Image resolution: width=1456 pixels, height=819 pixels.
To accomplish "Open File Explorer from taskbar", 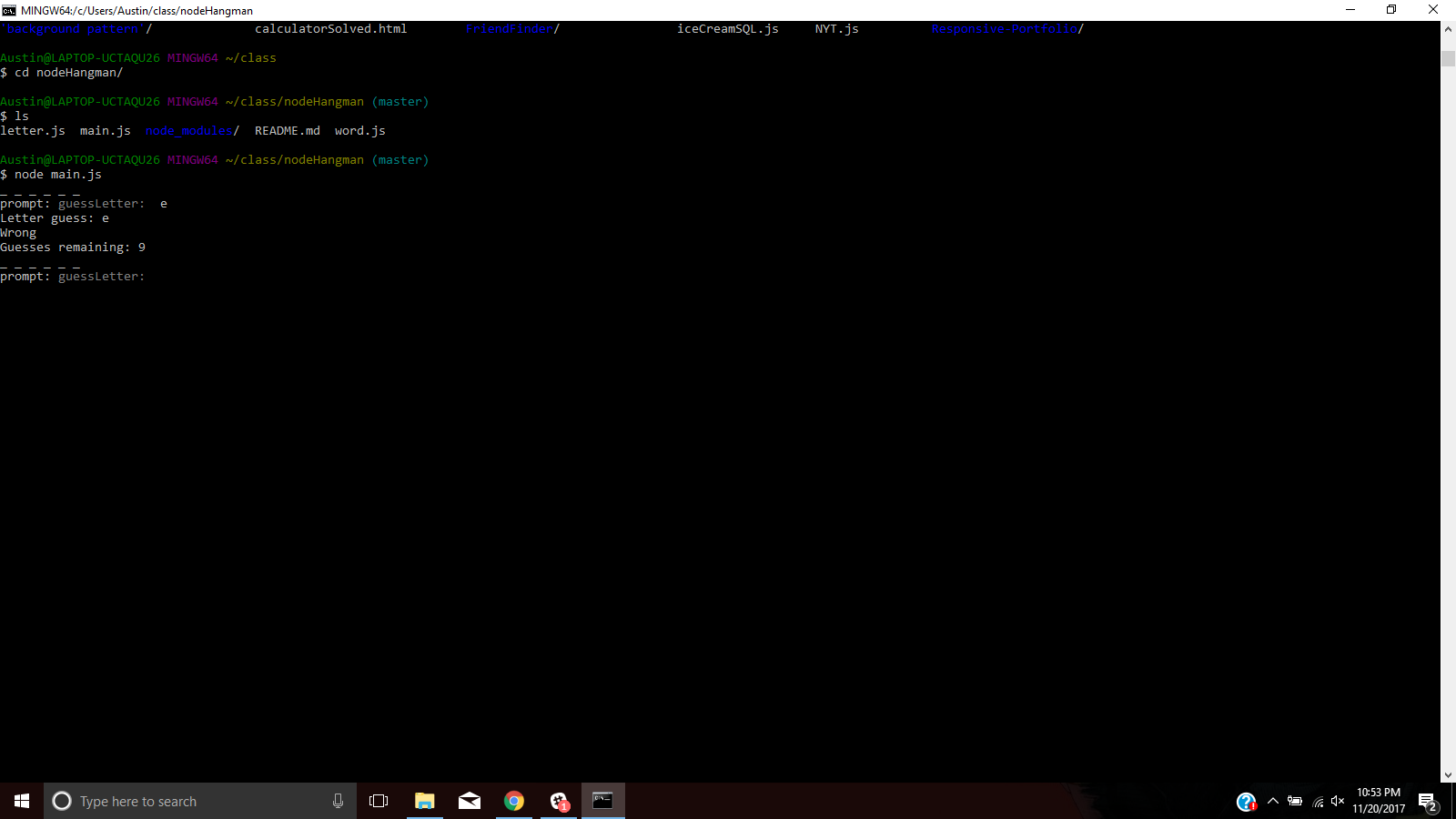I will pos(424,801).
